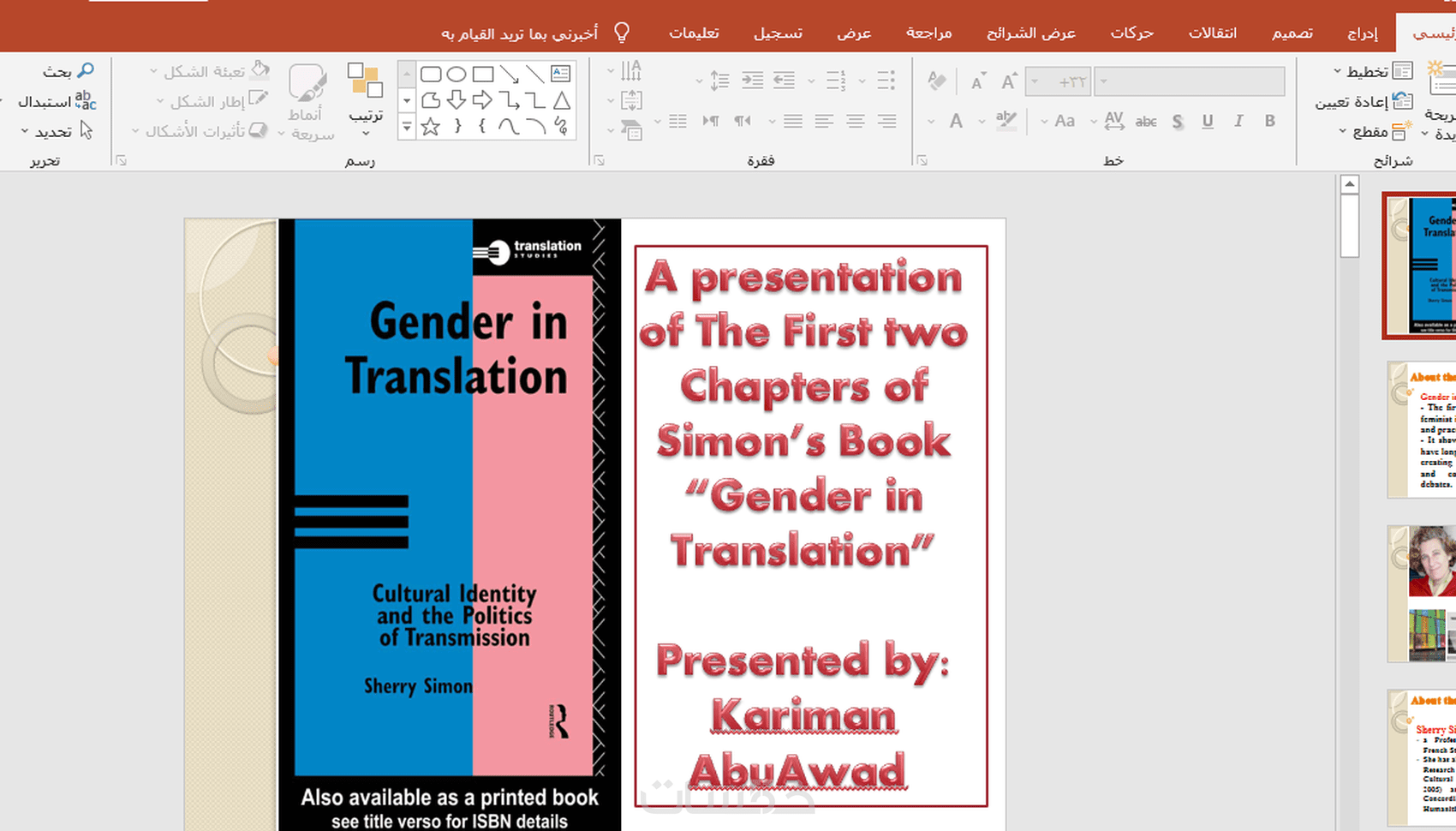Choose the triangle shape
The height and width of the screenshot is (831, 1456).
point(562,100)
